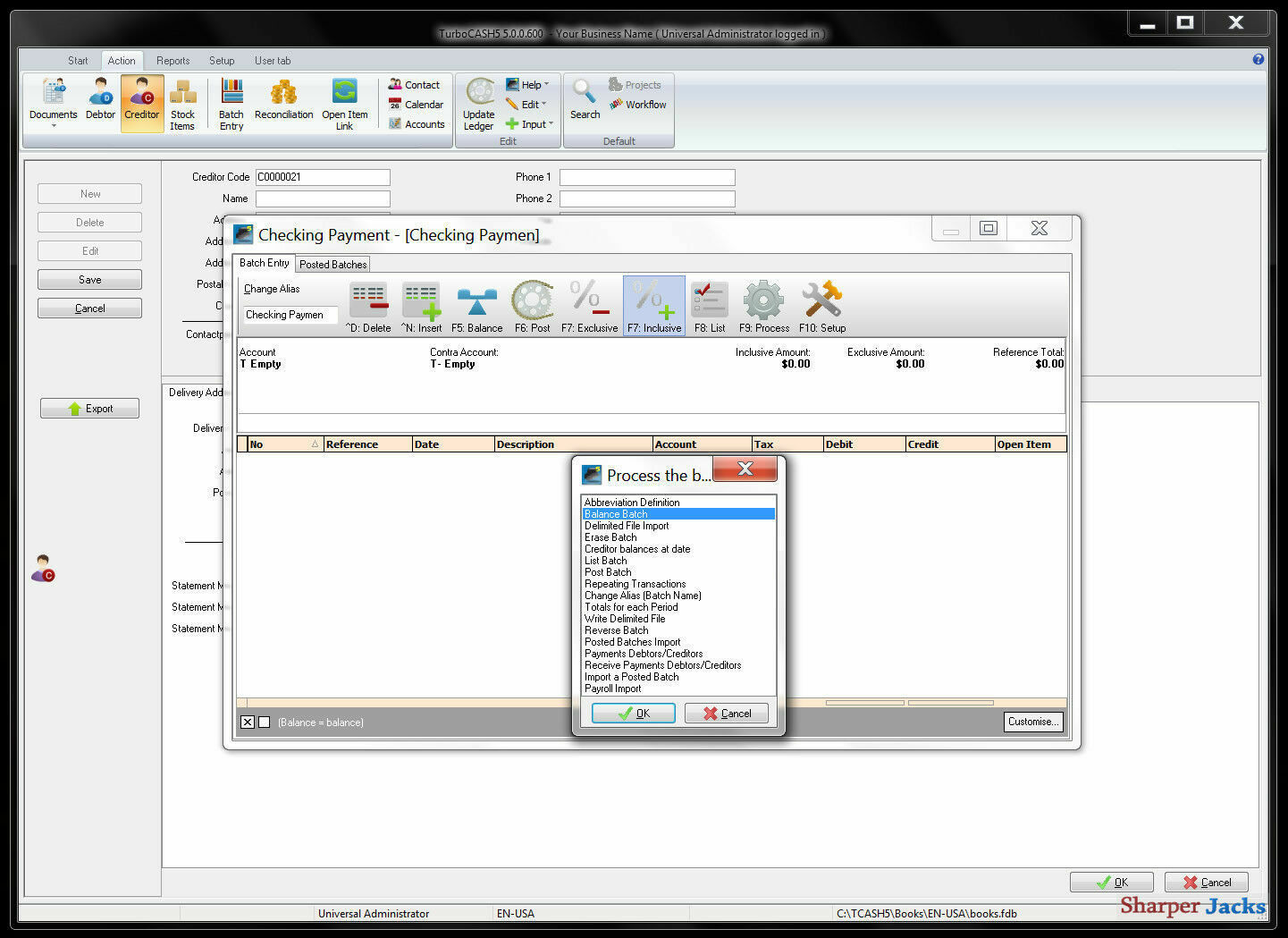Screen dimensions: 1288x938
Task: Switch to the Start ribbon tab
Action: coord(78,61)
